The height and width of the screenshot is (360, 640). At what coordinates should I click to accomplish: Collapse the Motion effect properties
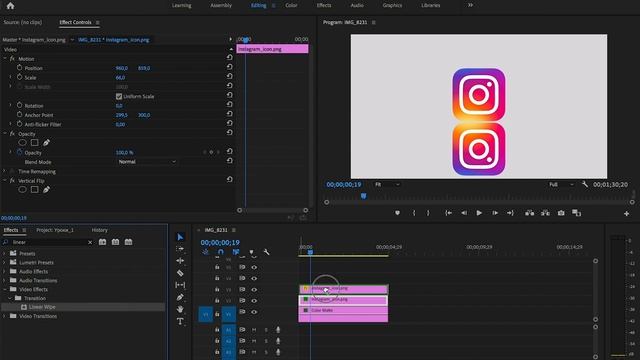pyautogui.click(x=5, y=59)
